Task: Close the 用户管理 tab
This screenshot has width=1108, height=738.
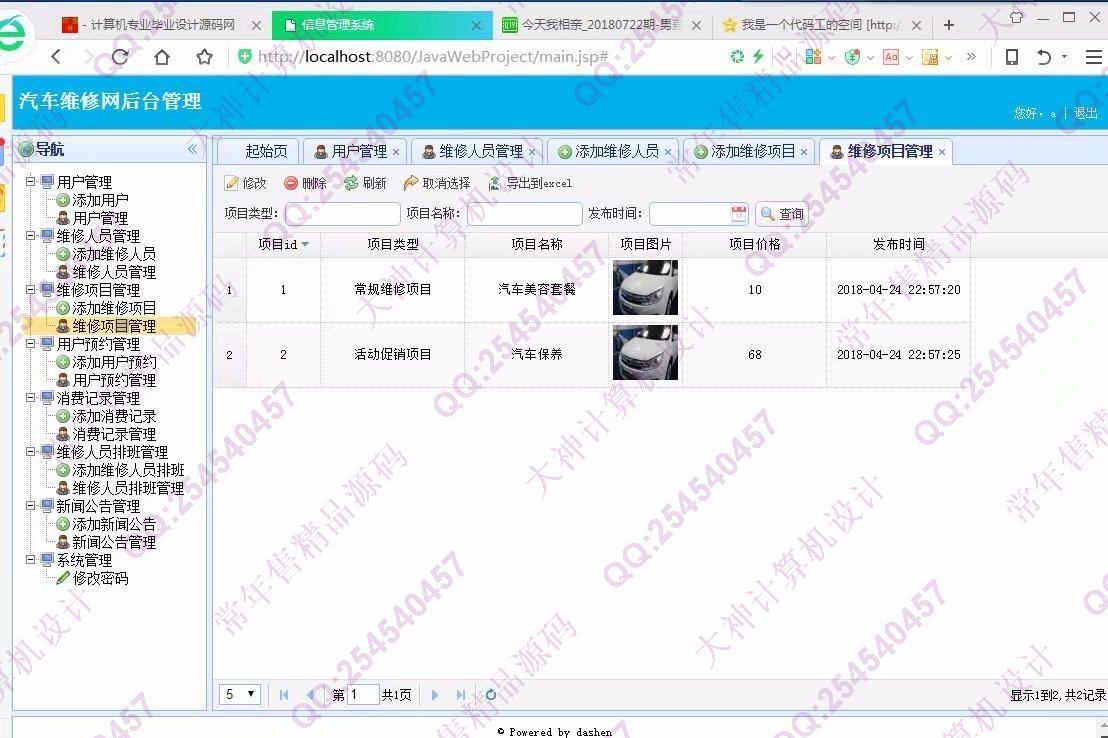Action: [396, 152]
